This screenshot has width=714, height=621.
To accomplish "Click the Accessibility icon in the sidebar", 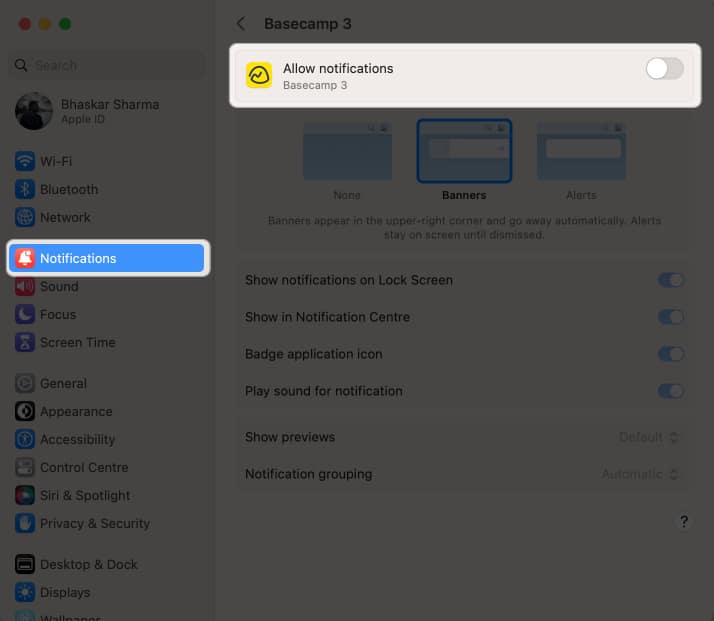I will pos(25,439).
